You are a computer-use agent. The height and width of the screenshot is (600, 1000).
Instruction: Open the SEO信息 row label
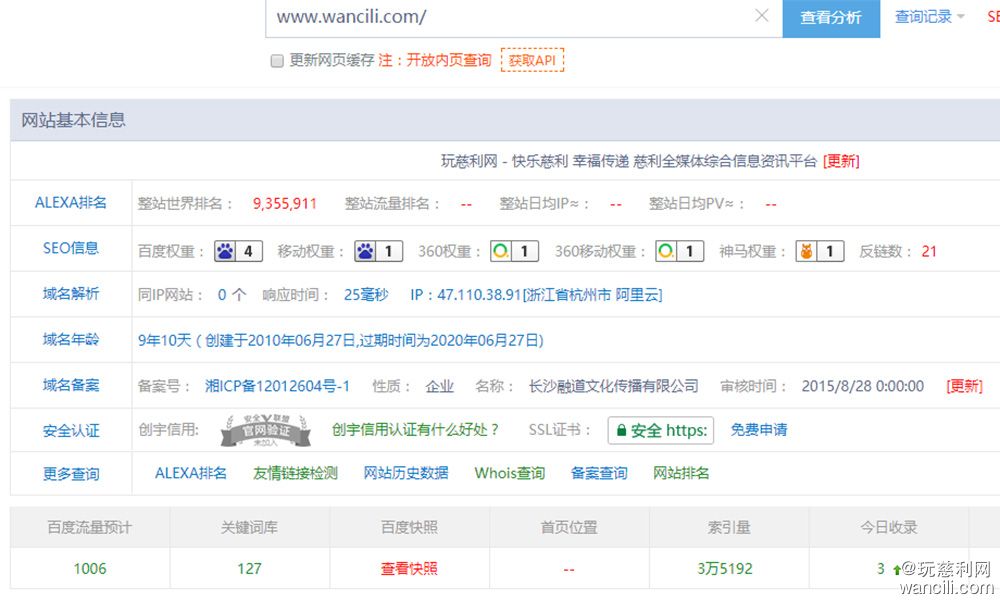click(x=71, y=248)
